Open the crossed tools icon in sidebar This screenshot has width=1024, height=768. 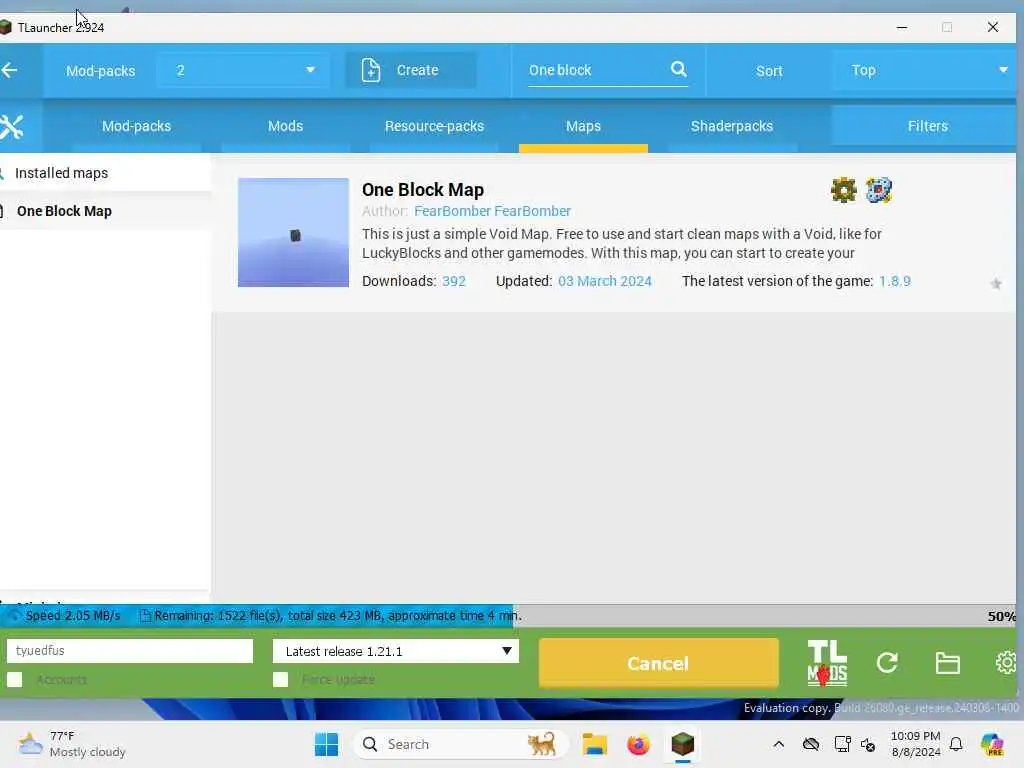click(x=12, y=127)
